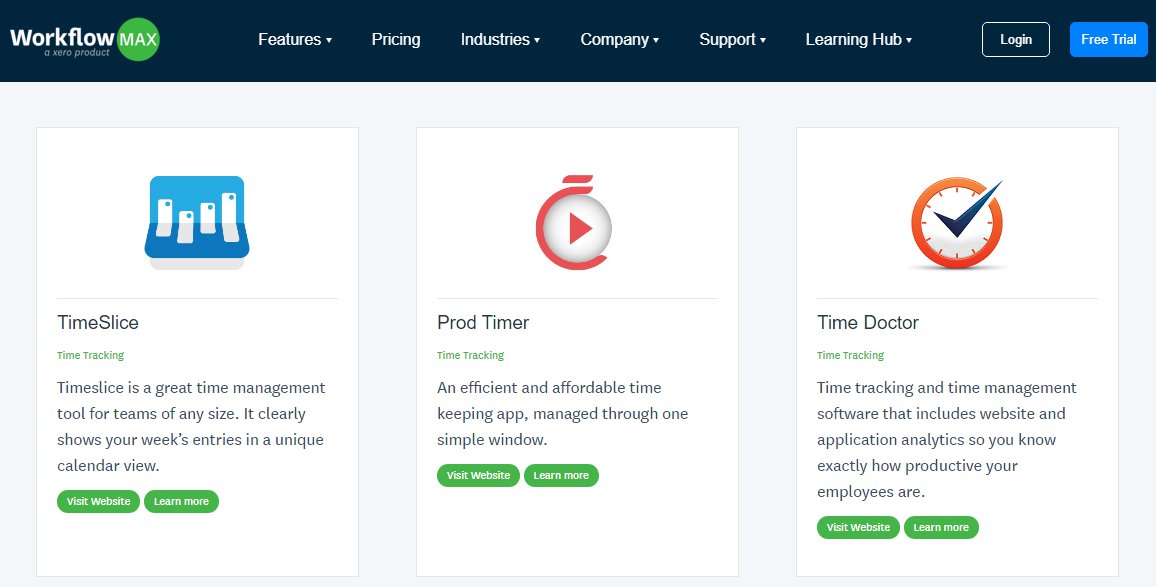The height and width of the screenshot is (587, 1156).
Task: Learn more about Prod Timer
Action: coord(561,476)
